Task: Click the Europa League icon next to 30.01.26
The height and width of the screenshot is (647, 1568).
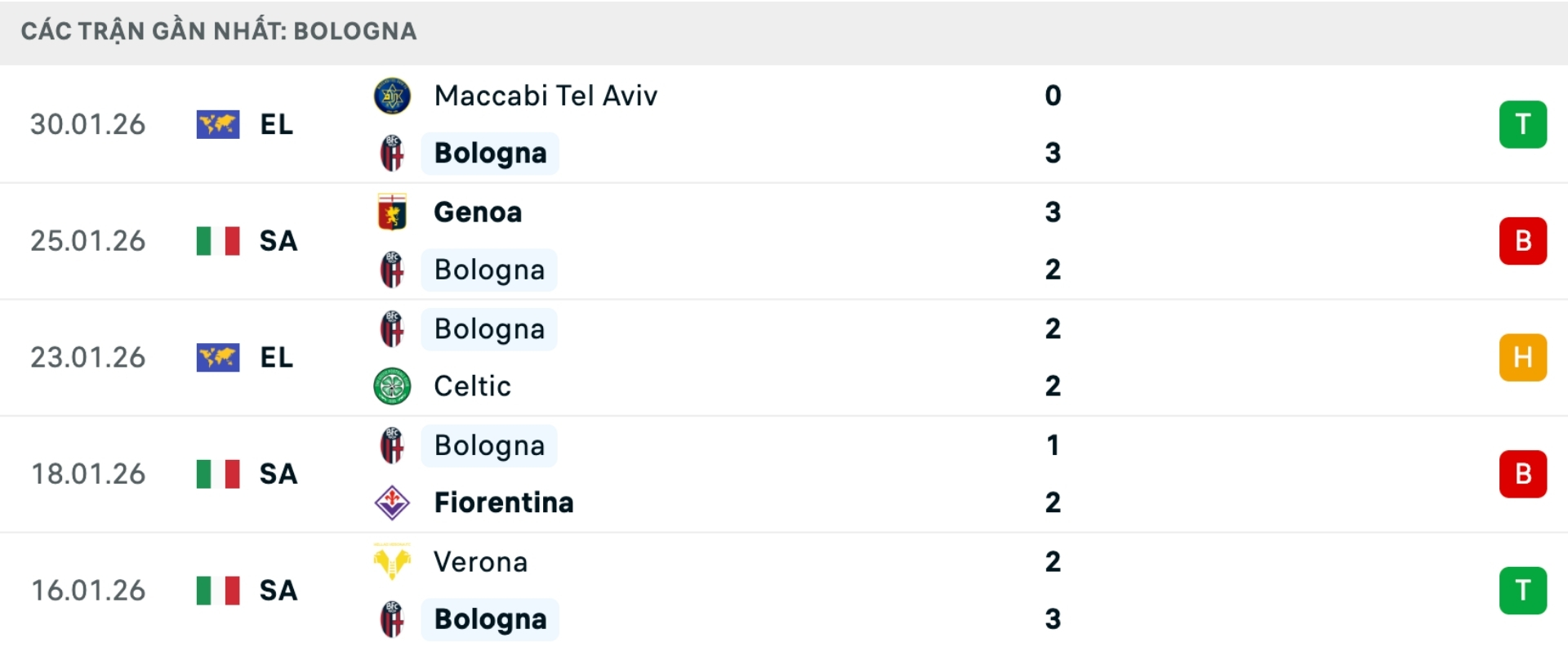Action: coord(217,124)
